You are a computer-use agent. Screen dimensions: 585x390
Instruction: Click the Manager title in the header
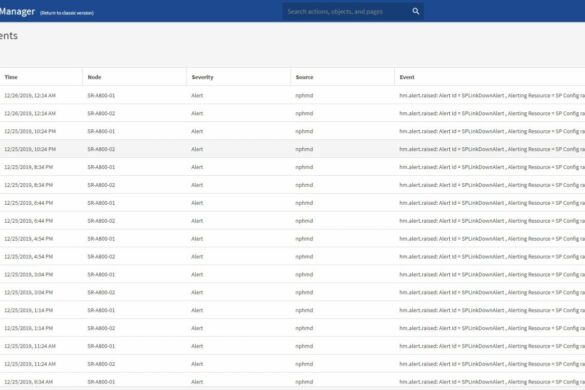click(x=17, y=12)
